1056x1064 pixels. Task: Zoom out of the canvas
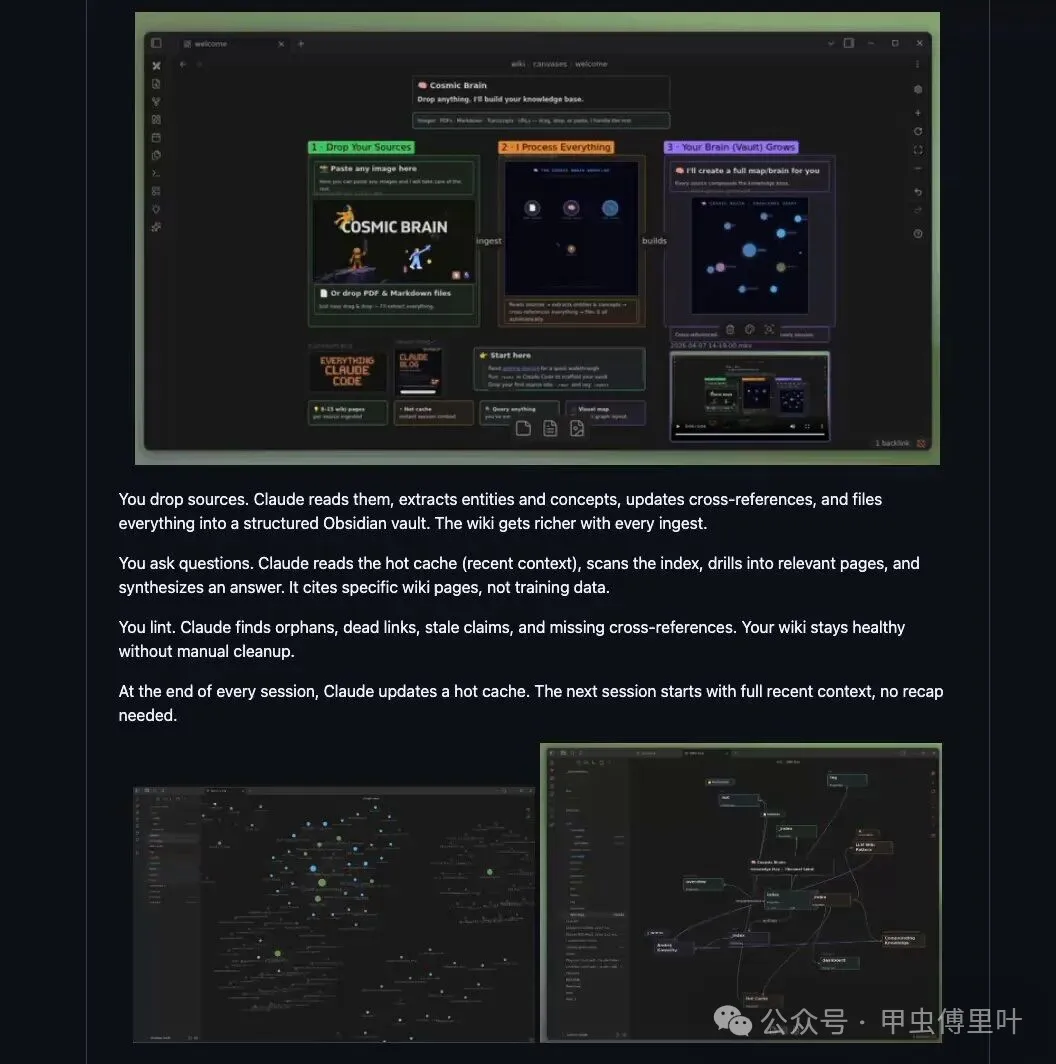coord(918,168)
